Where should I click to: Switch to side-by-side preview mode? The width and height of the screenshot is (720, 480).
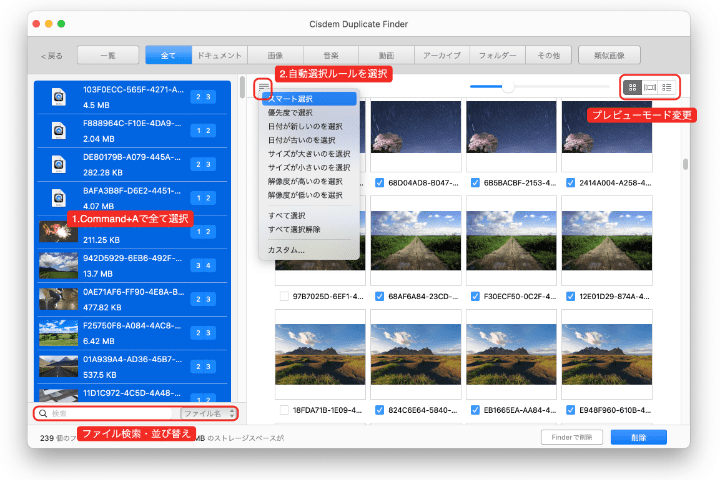[x=649, y=88]
